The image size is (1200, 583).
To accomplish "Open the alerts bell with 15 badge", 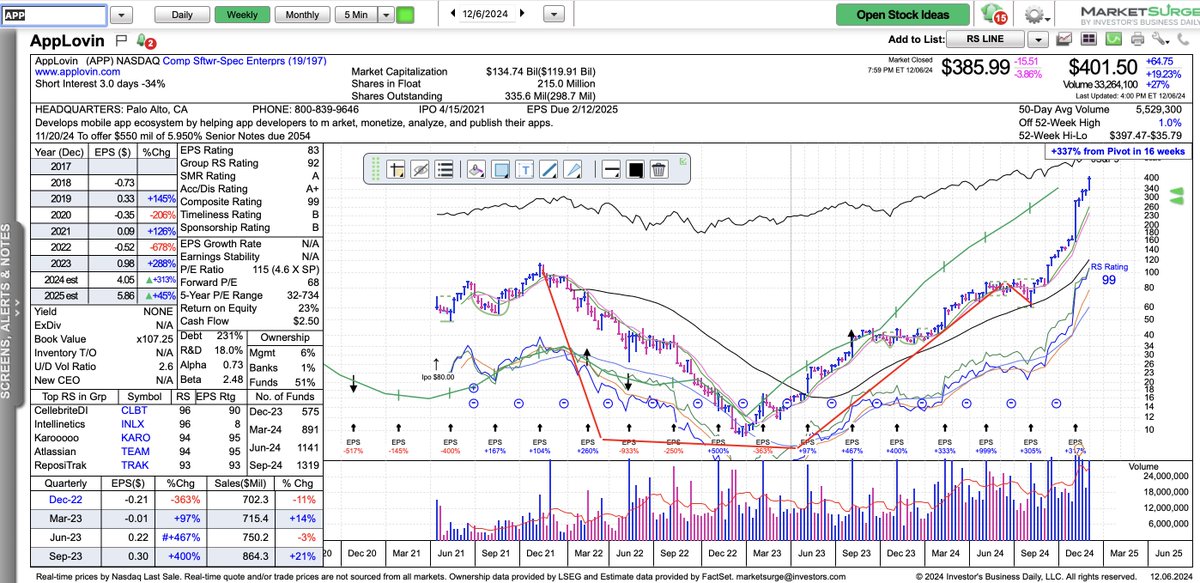I will point(994,14).
